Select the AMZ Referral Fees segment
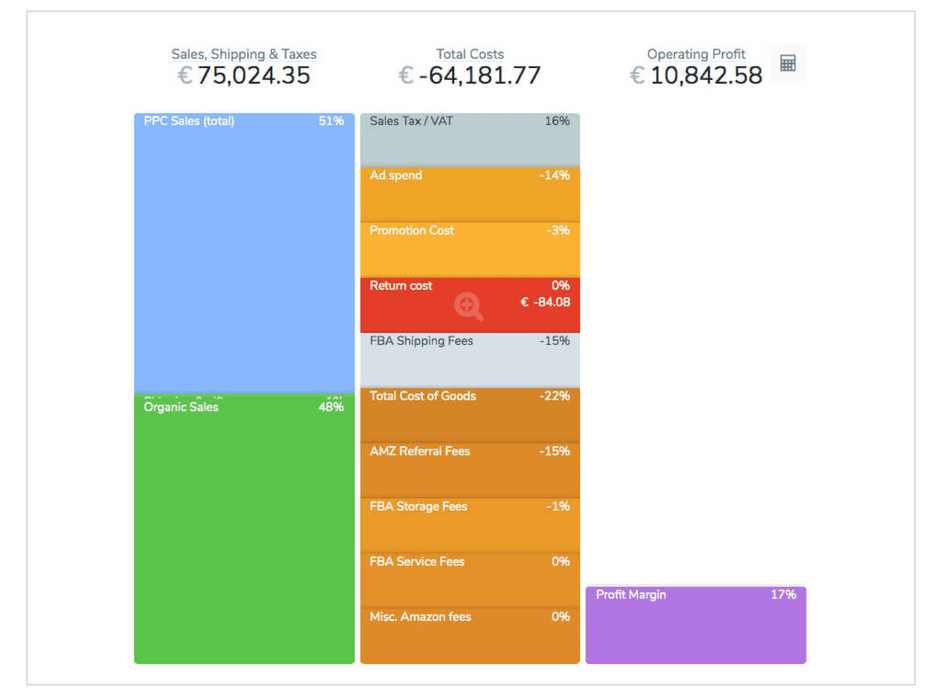The height and width of the screenshot is (696, 942). pos(469,471)
